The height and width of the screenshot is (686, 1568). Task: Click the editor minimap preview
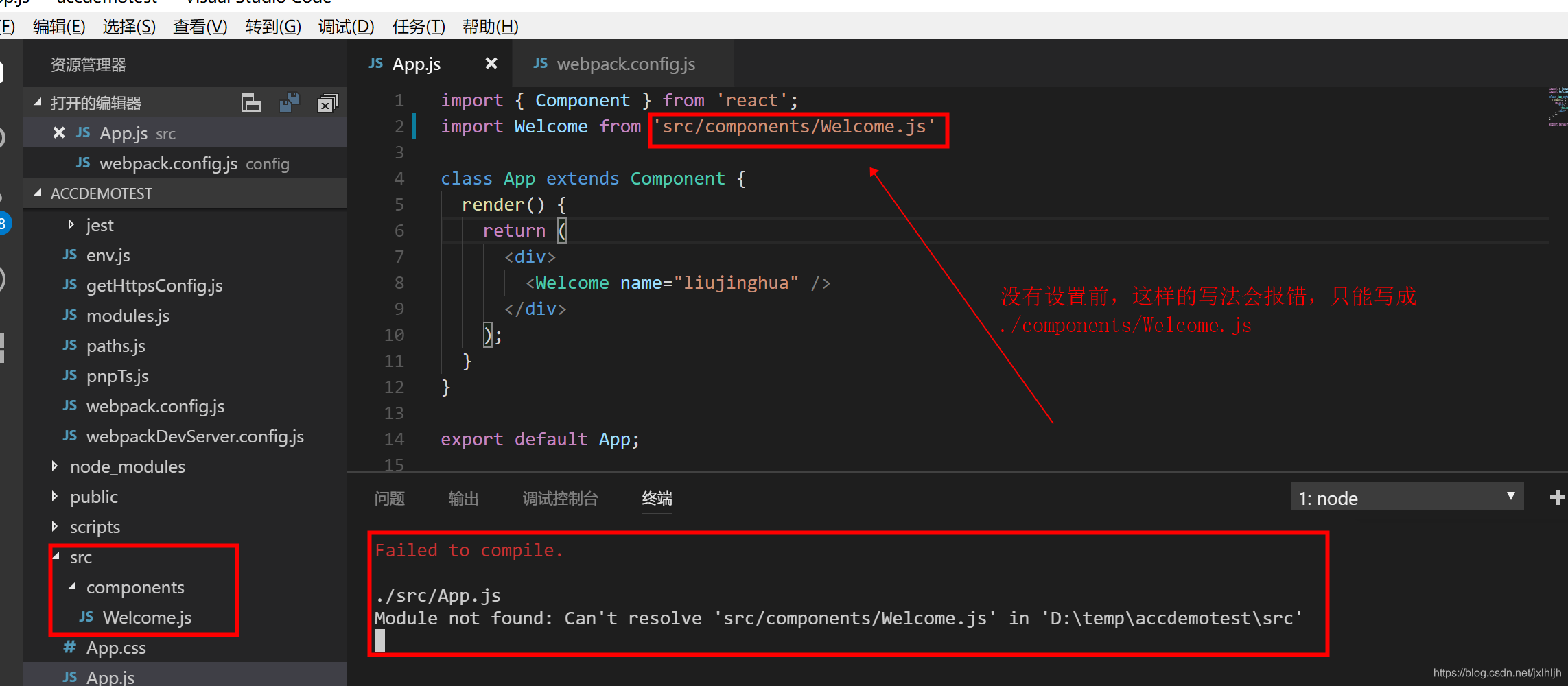point(1558,106)
